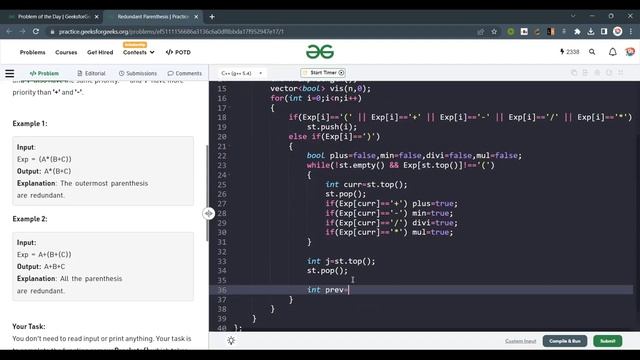Click the GeeksforGeeks logo
The height and width of the screenshot is (360, 640).
(320, 52)
